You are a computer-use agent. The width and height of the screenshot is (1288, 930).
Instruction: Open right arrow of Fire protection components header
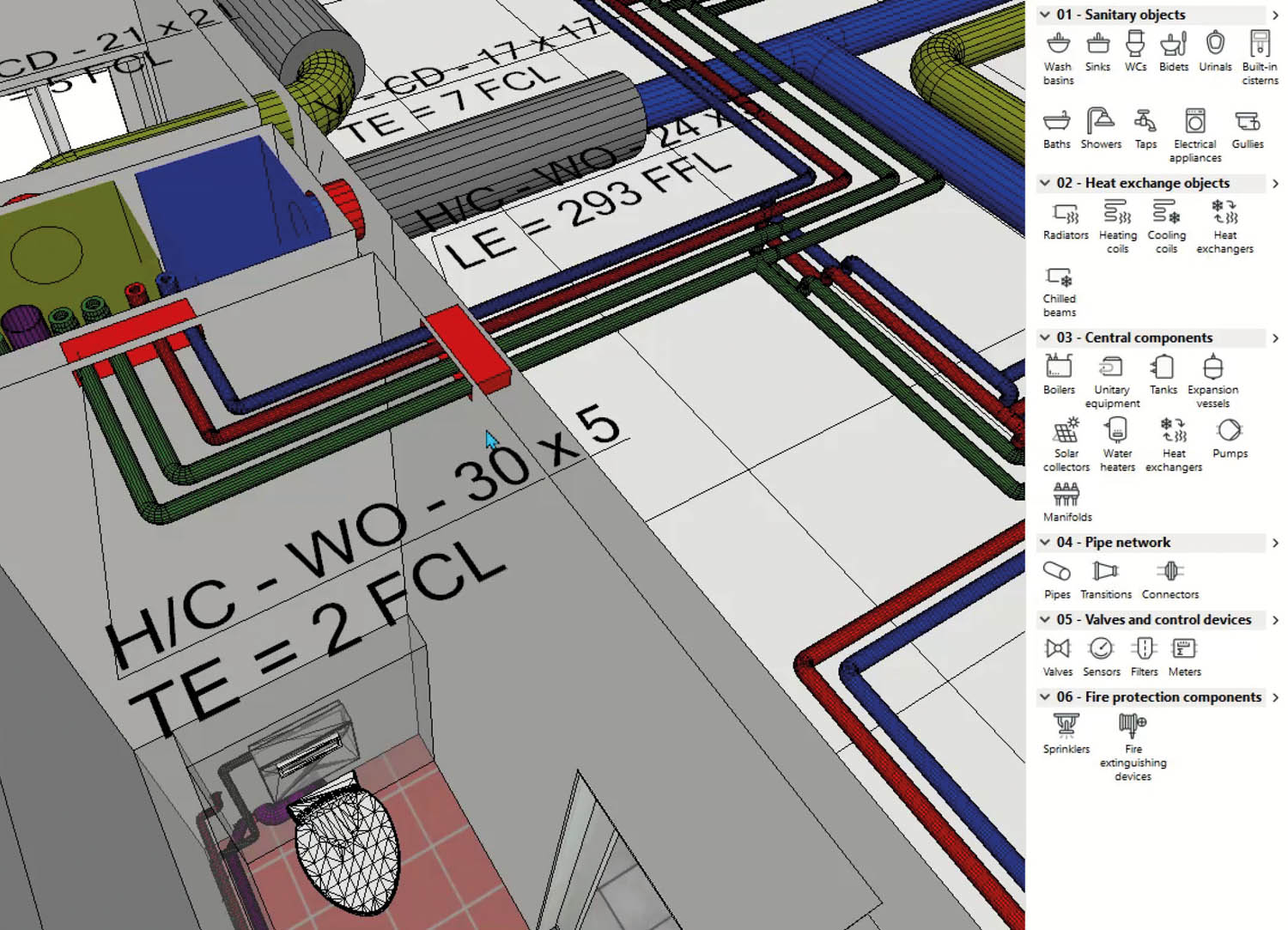coord(1275,697)
